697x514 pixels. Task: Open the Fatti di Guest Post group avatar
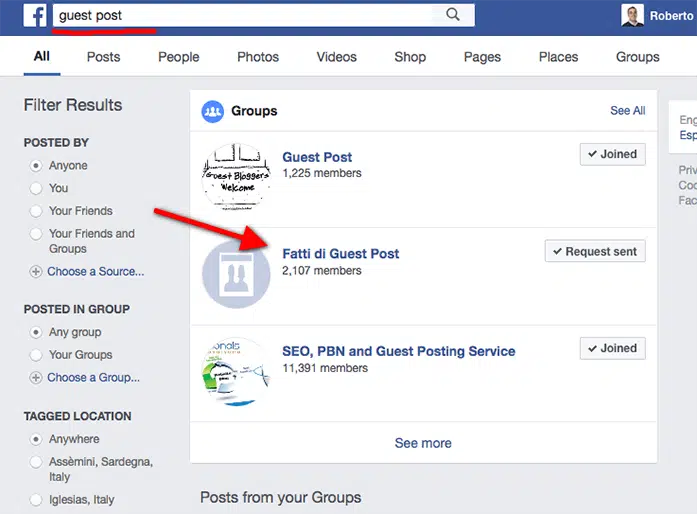pos(236,274)
